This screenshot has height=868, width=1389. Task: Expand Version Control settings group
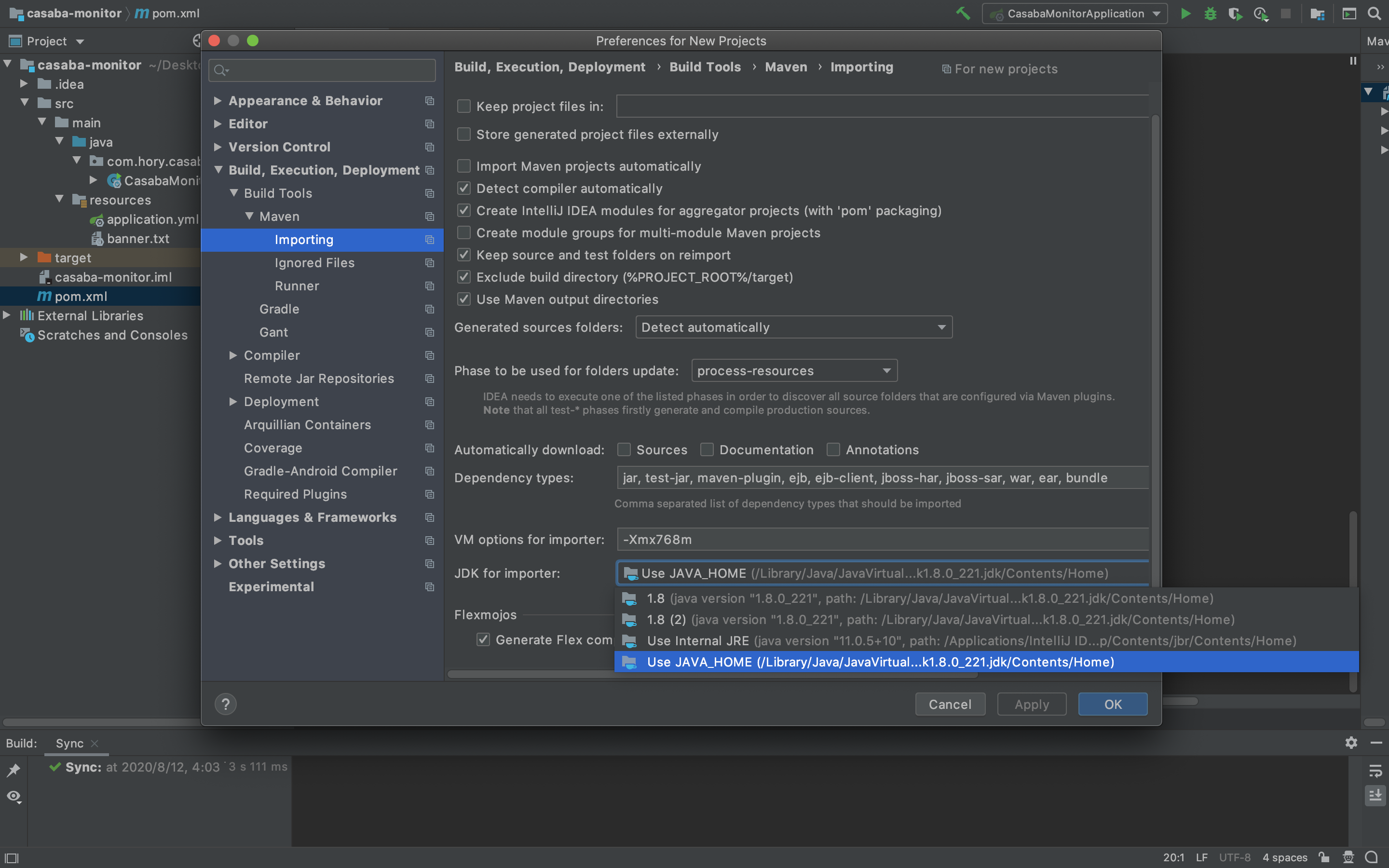218,147
